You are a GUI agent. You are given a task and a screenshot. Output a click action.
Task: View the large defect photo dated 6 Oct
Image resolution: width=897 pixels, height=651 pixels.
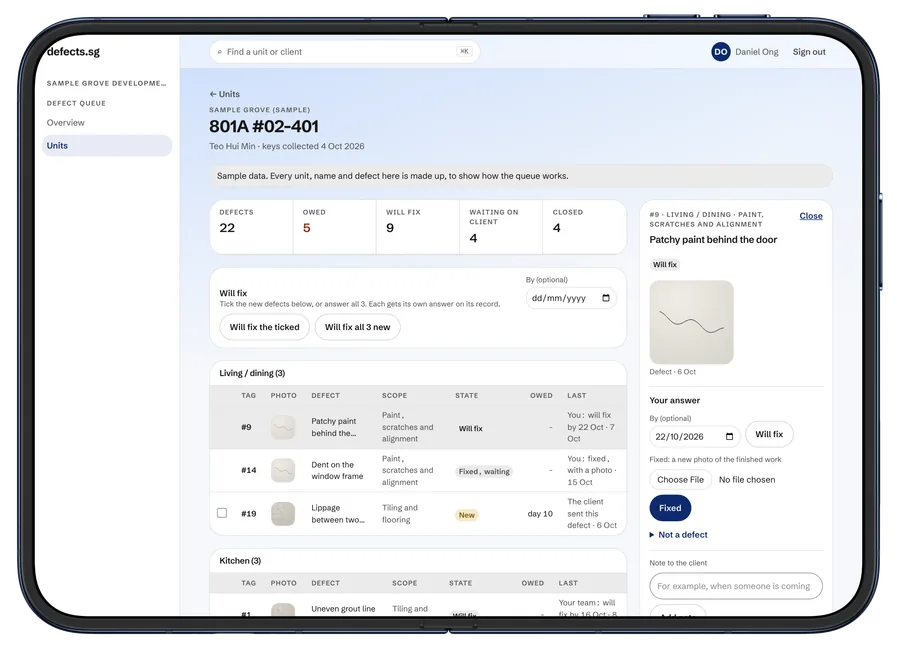click(x=691, y=322)
